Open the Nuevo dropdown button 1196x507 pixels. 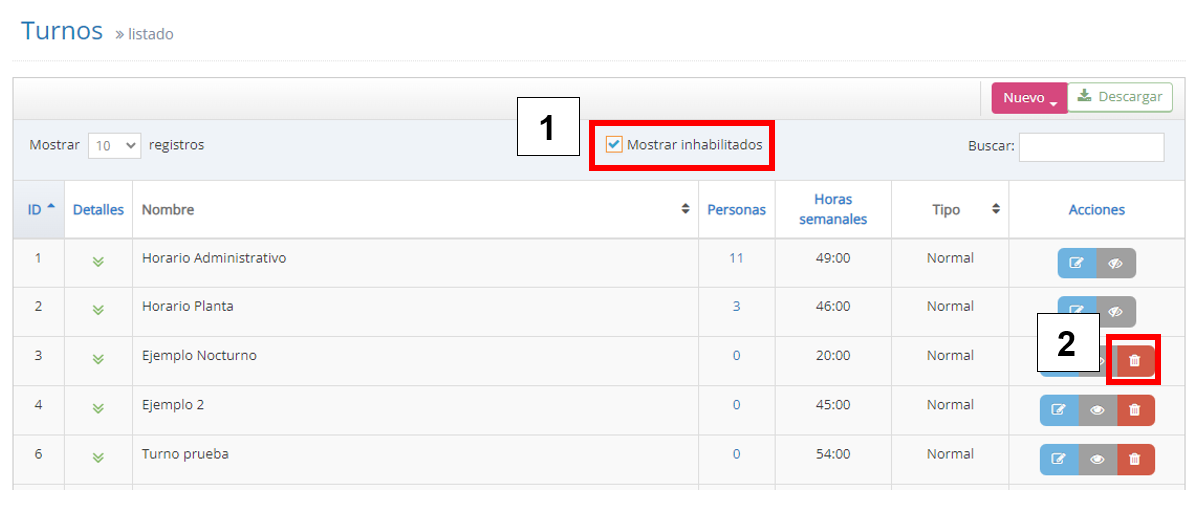pyautogui.click(x=1029, y=98)
